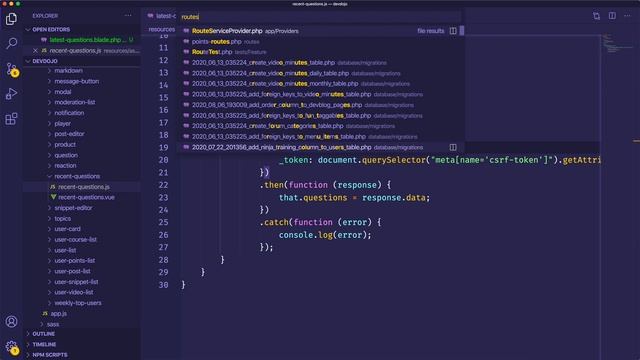
Task: Open the Run and Debug view
Action: tap(11, 94)
